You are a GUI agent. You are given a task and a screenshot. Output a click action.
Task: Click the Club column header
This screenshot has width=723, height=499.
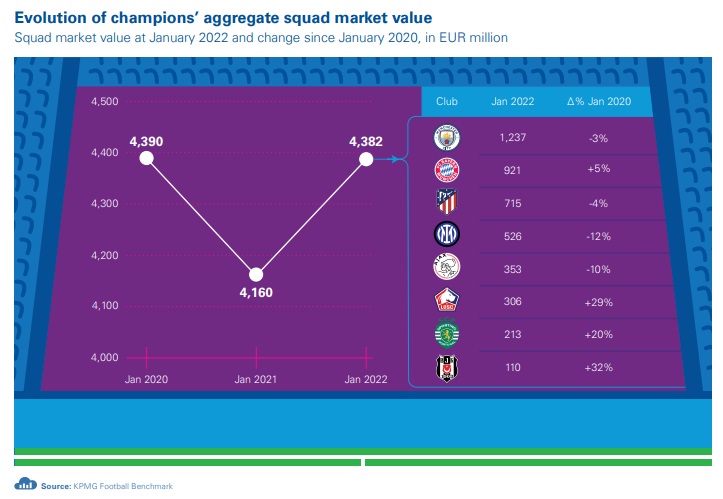click(447, 102)
